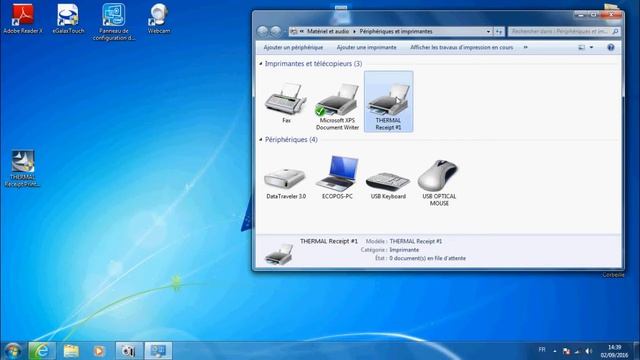Select Microsoft XPS Document Writer printer
The width and height of the screenshot is (640, 360).
point(337,106)
